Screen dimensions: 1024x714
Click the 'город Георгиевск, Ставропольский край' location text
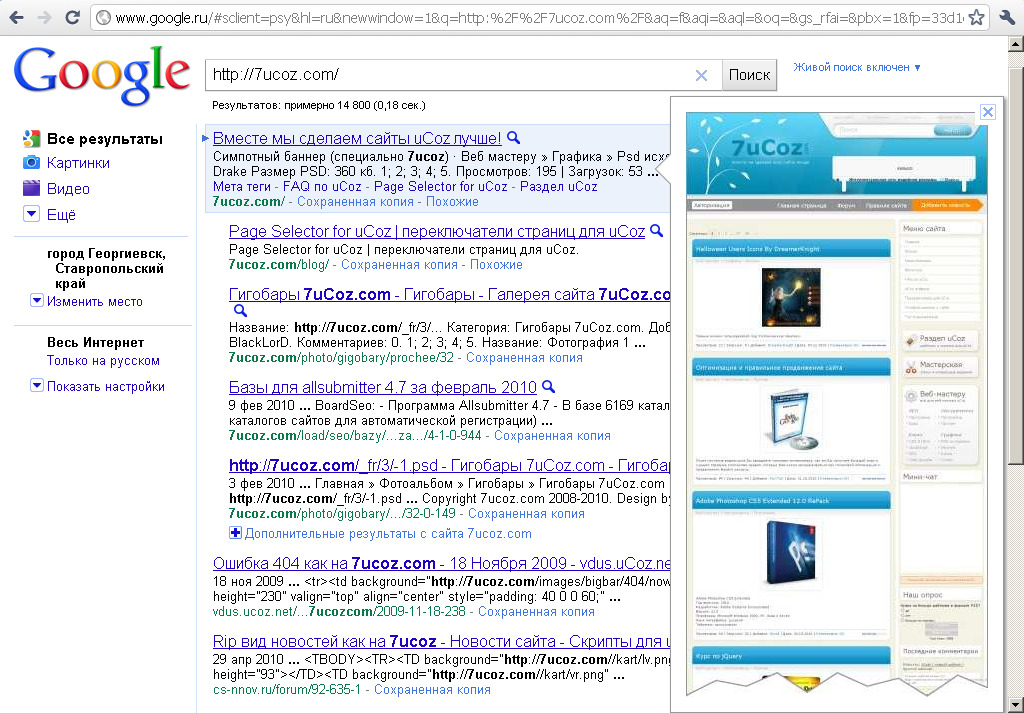106,268
